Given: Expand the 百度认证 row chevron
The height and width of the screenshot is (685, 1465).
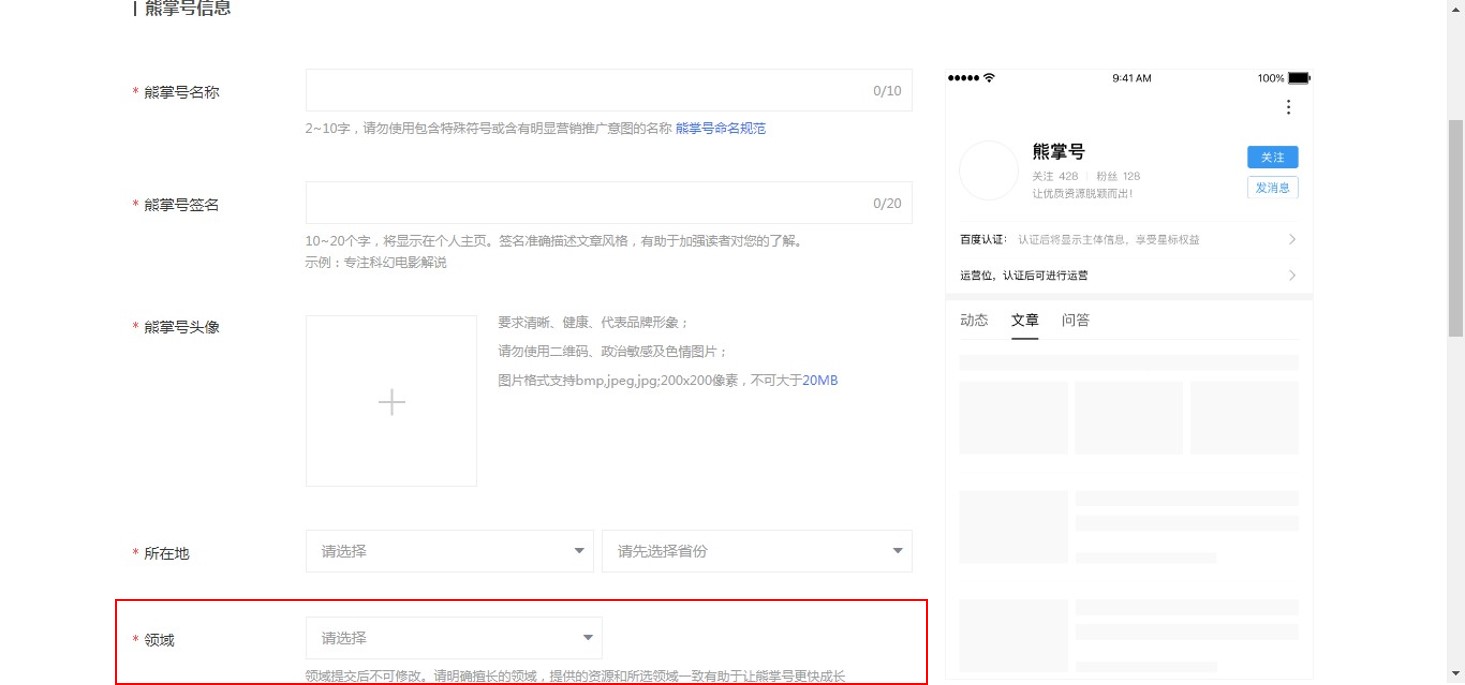Looking at the screenshot, I should (x=1292, y=239).
